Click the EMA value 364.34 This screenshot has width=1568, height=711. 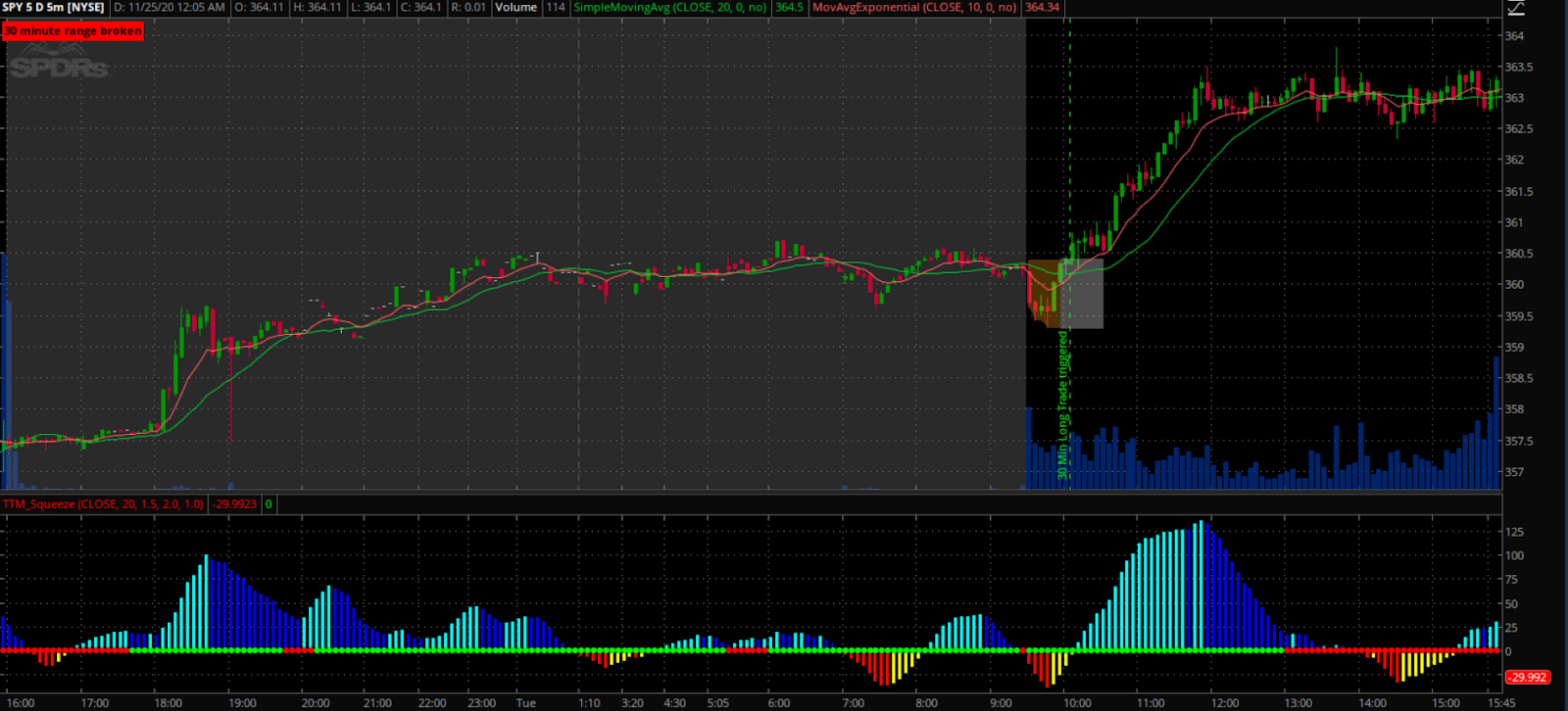coord(1042,7)
